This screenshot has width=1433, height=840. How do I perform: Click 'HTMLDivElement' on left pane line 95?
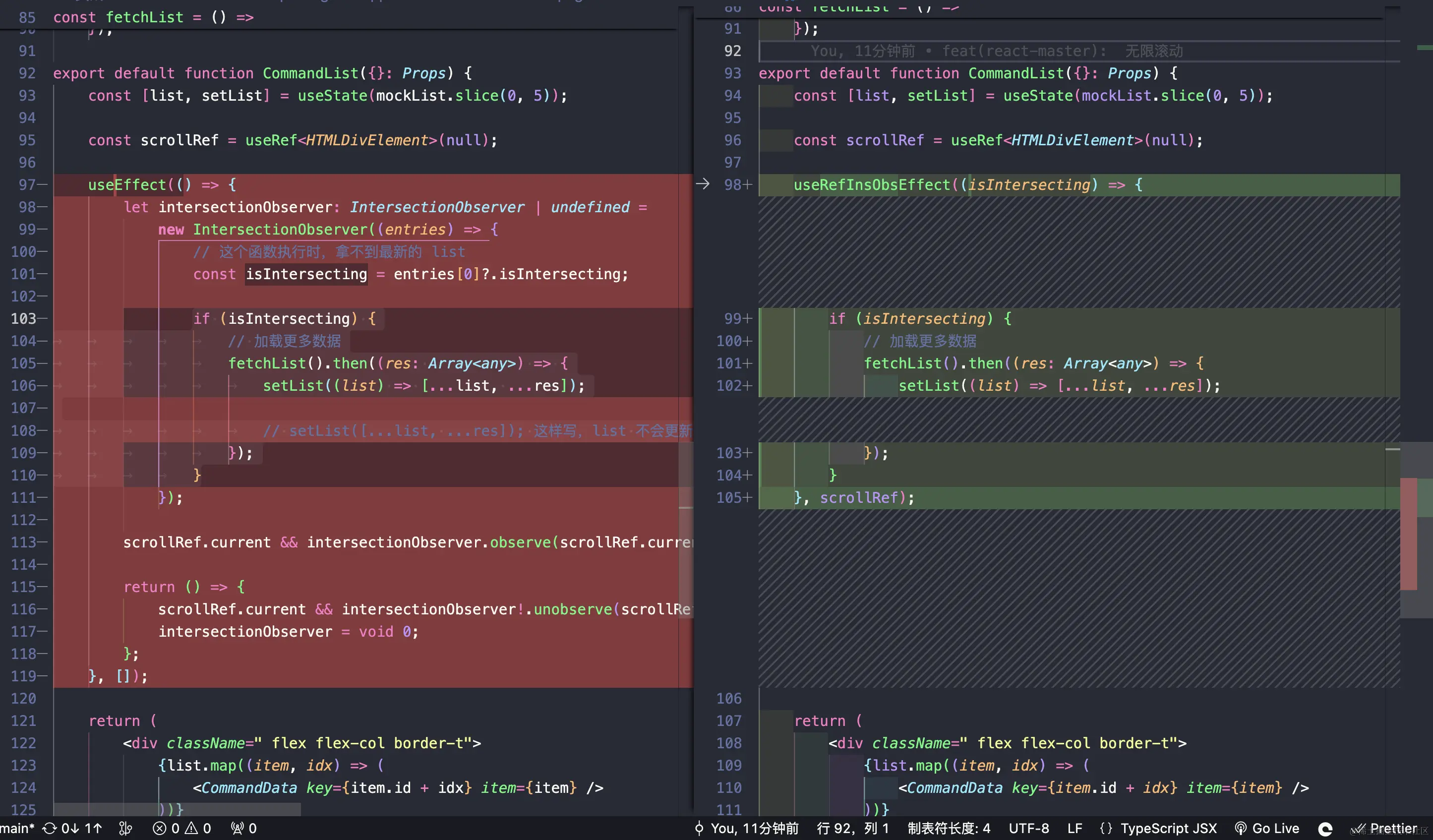point(367,140)
